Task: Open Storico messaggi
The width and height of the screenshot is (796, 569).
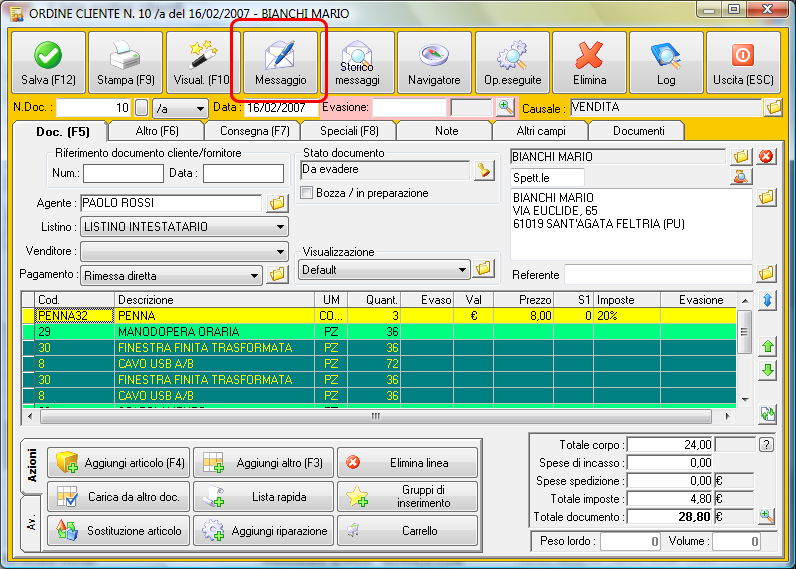Action: (357, 62)
